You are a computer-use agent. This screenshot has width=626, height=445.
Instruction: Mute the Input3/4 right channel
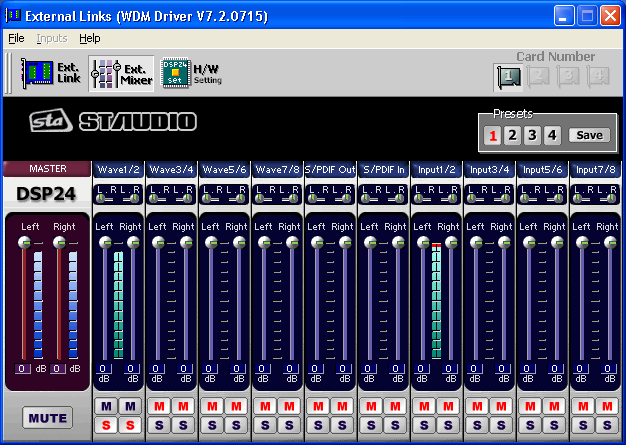(x=501, y=406)
